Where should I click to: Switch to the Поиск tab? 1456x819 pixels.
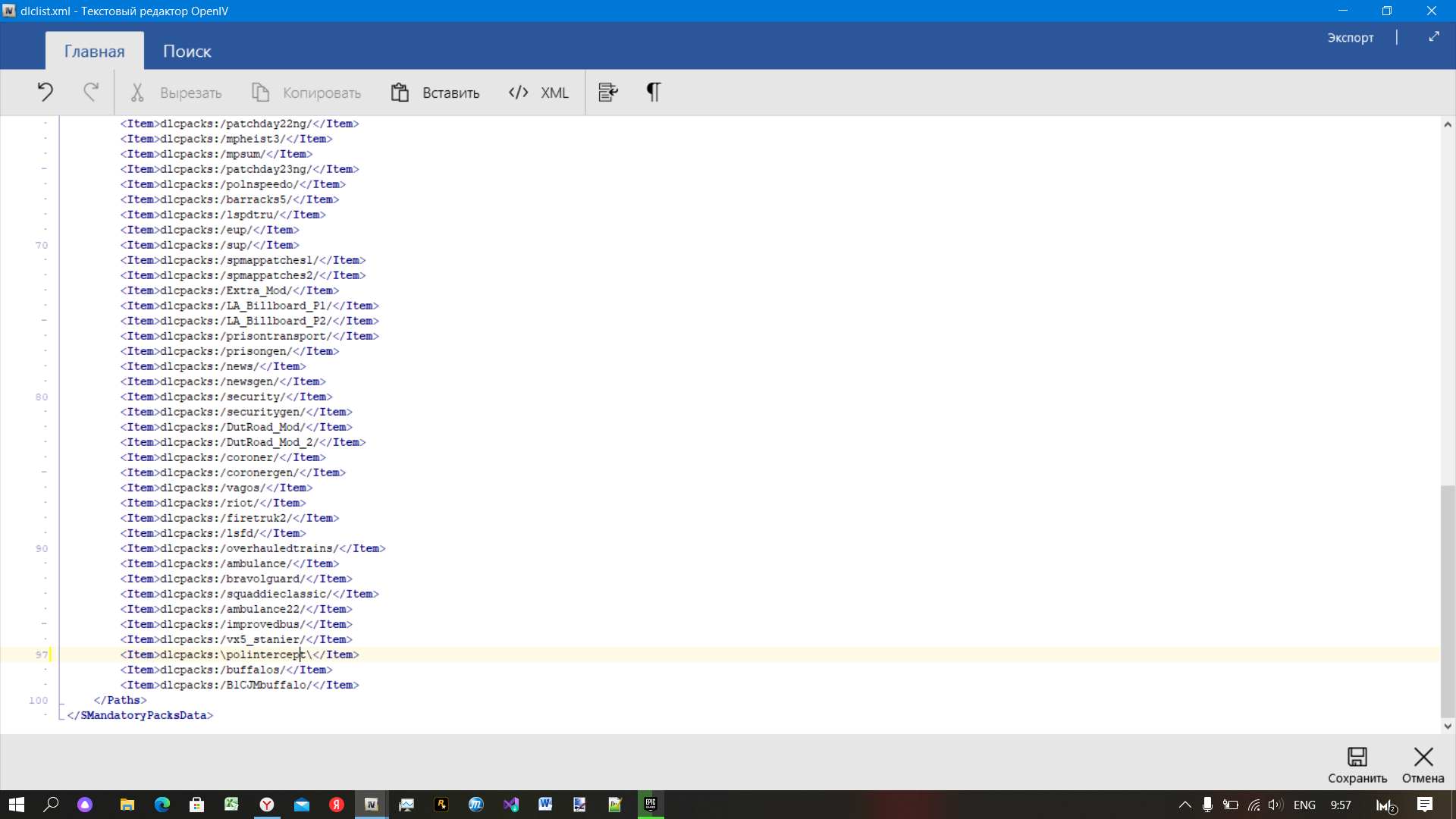187,52
